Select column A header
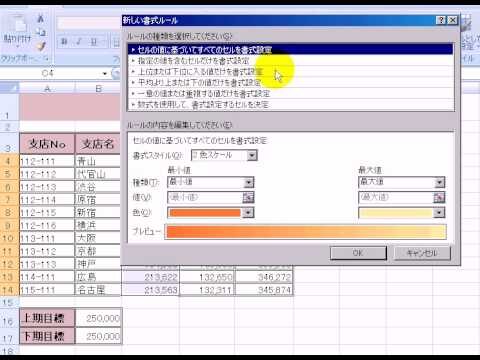 [x=47, y=89]
